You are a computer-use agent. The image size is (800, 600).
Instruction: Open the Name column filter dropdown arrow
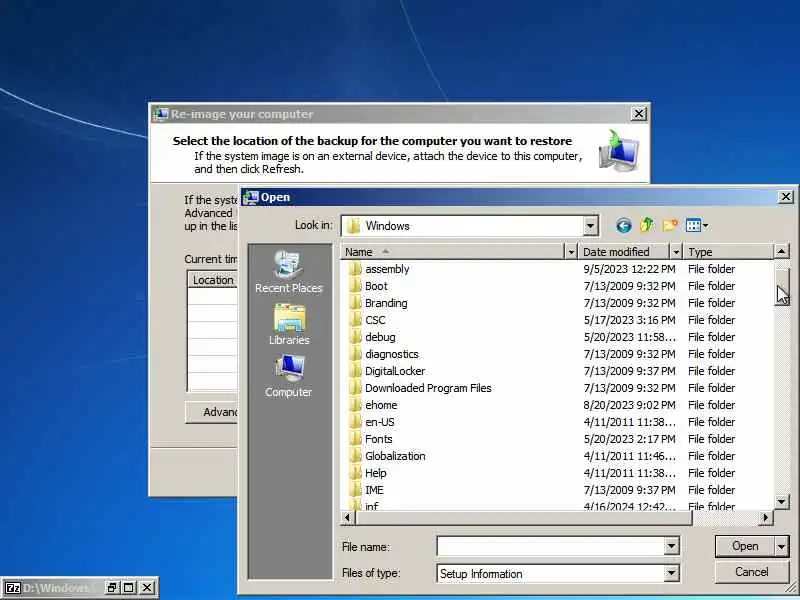[x=571, y=252]
